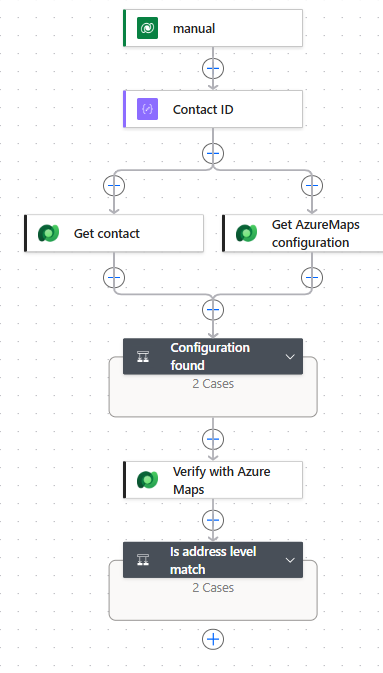This screenshot has width=383, height=673.
Task: Add step directly below Contact ID
Action: (213, 153)
